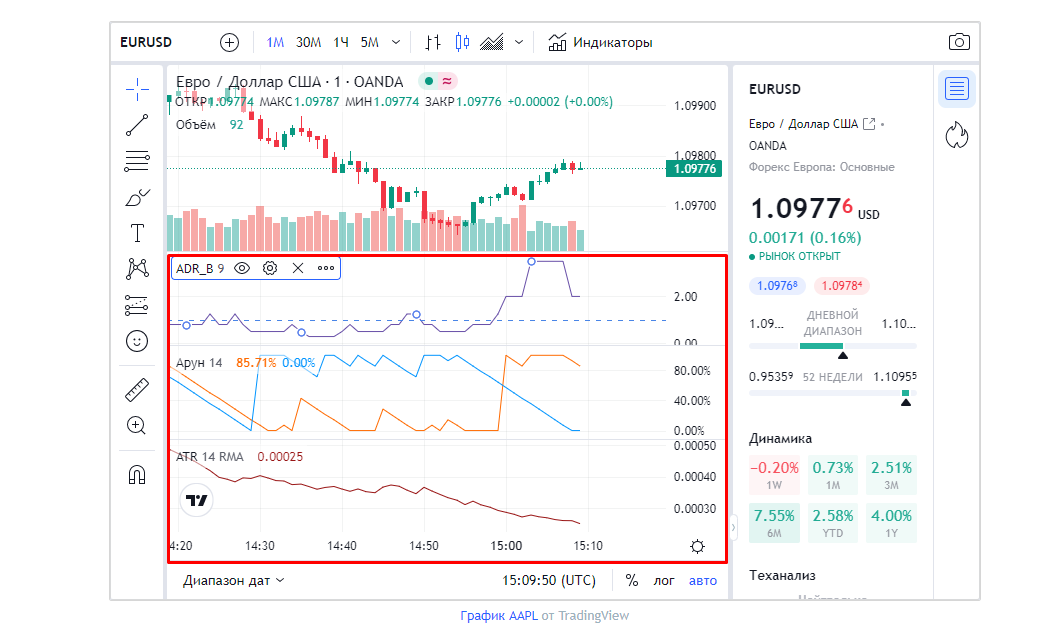
Task: Select the ruler measure tool
Action: [x=137, y=389]
